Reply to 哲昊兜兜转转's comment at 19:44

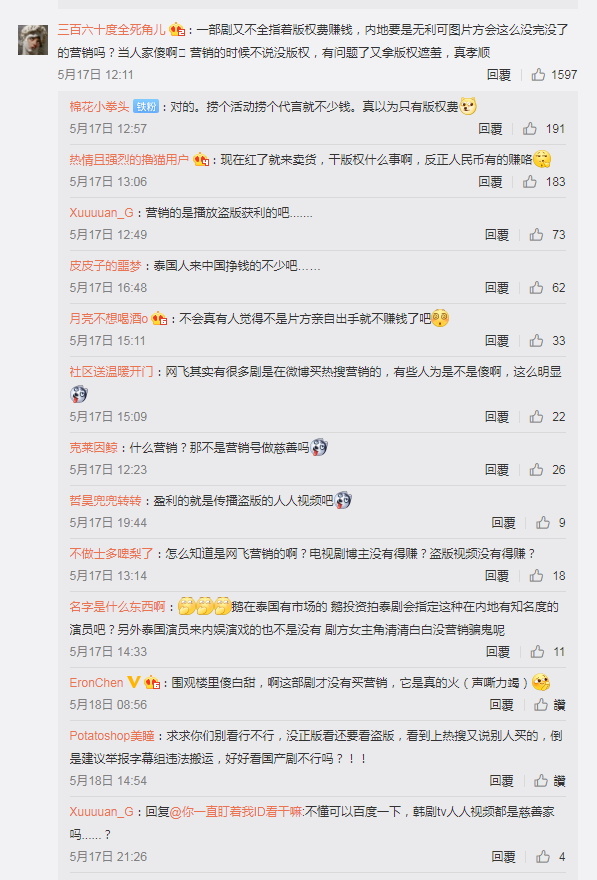(x=503, y=522)
